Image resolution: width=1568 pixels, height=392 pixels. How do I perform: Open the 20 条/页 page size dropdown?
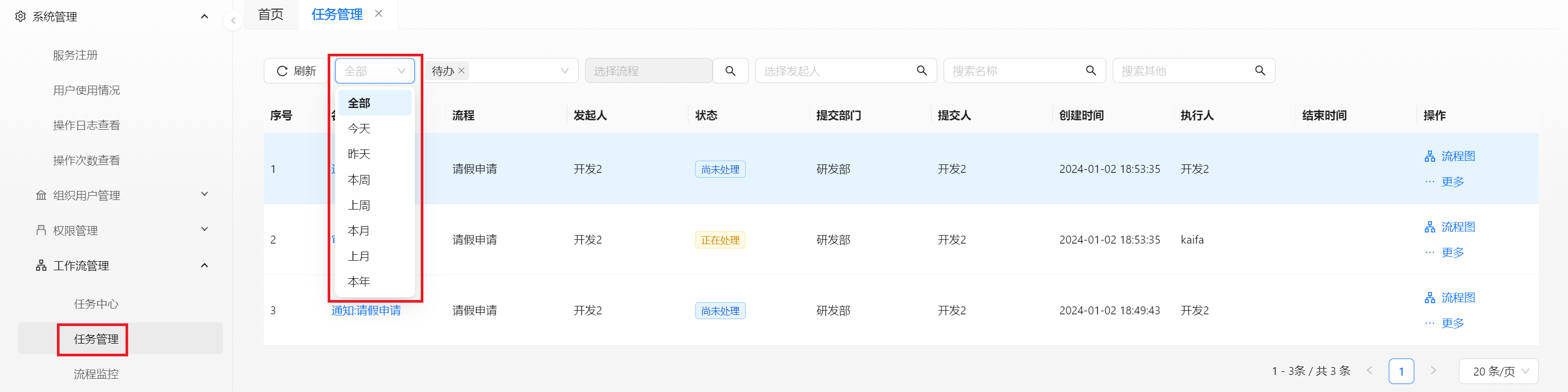pos(1499,371)
